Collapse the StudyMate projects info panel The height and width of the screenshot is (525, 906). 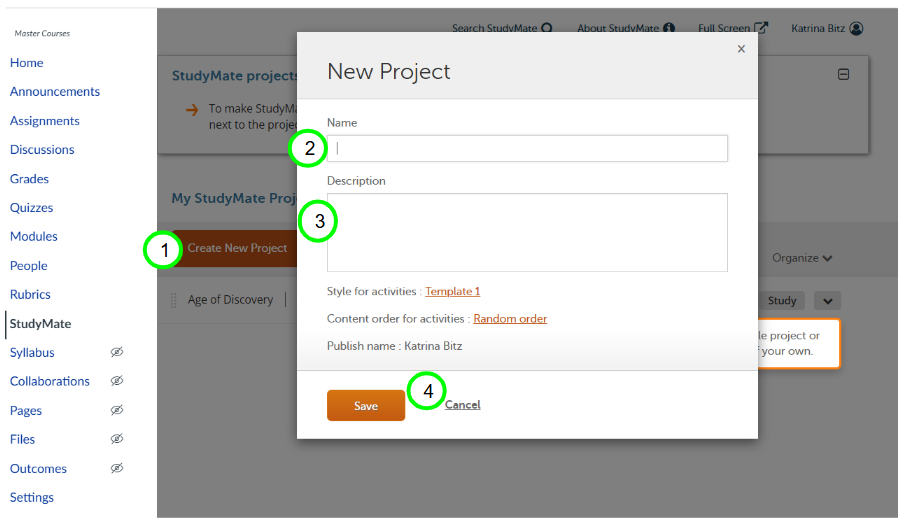pyautogui.click(x=843, y=74)
